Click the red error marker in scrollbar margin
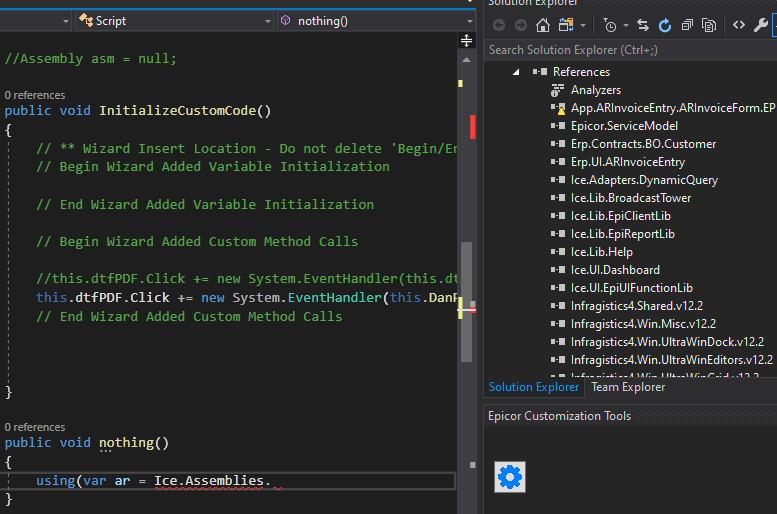 tap(472, 126)
